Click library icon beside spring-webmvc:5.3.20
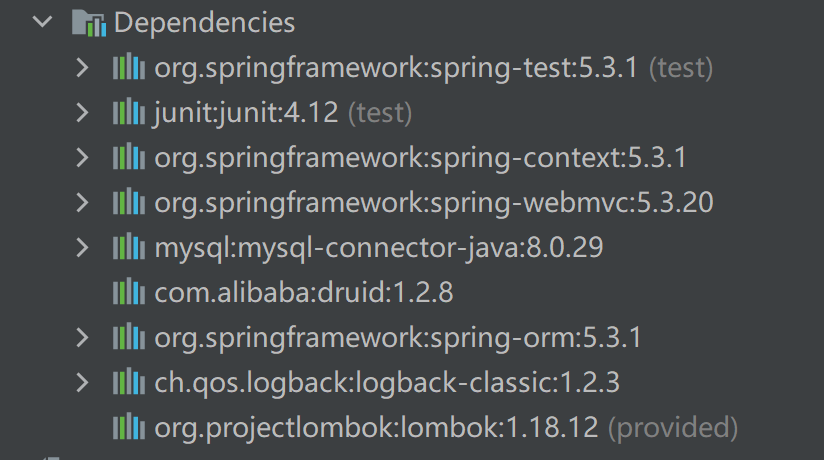 129,202
